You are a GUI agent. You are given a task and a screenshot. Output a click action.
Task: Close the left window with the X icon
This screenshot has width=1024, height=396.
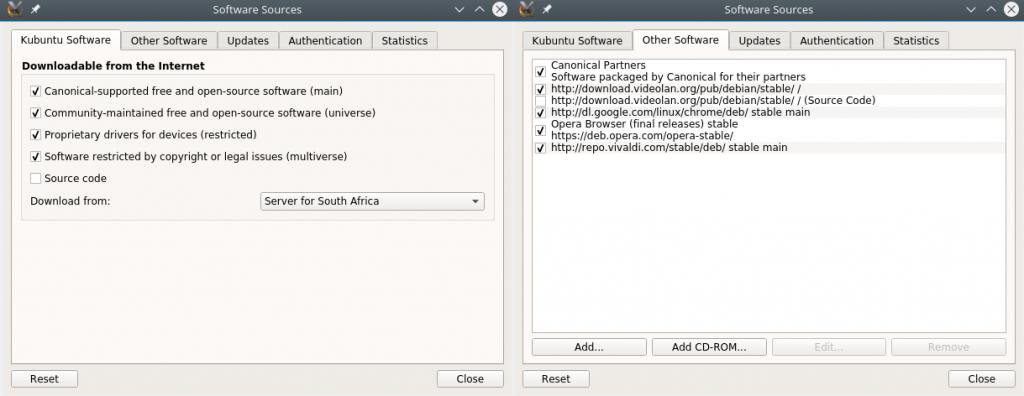pyautogui.click(x=500, y=9)
